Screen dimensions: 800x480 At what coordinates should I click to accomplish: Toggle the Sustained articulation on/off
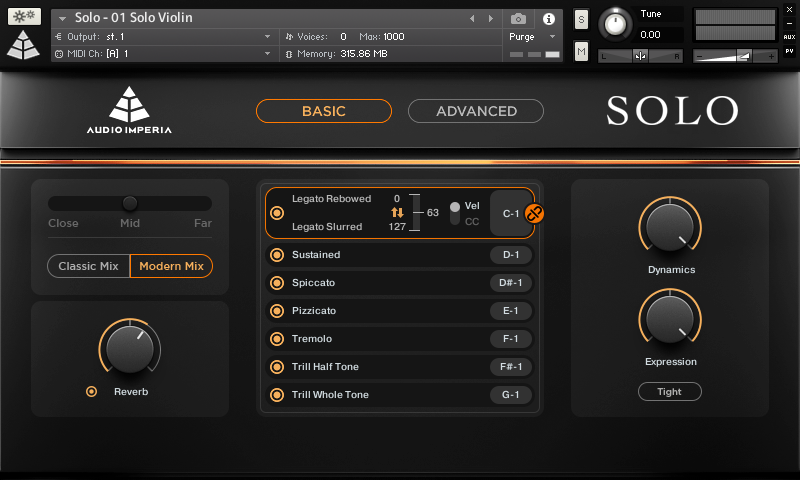tap(277, 255)
